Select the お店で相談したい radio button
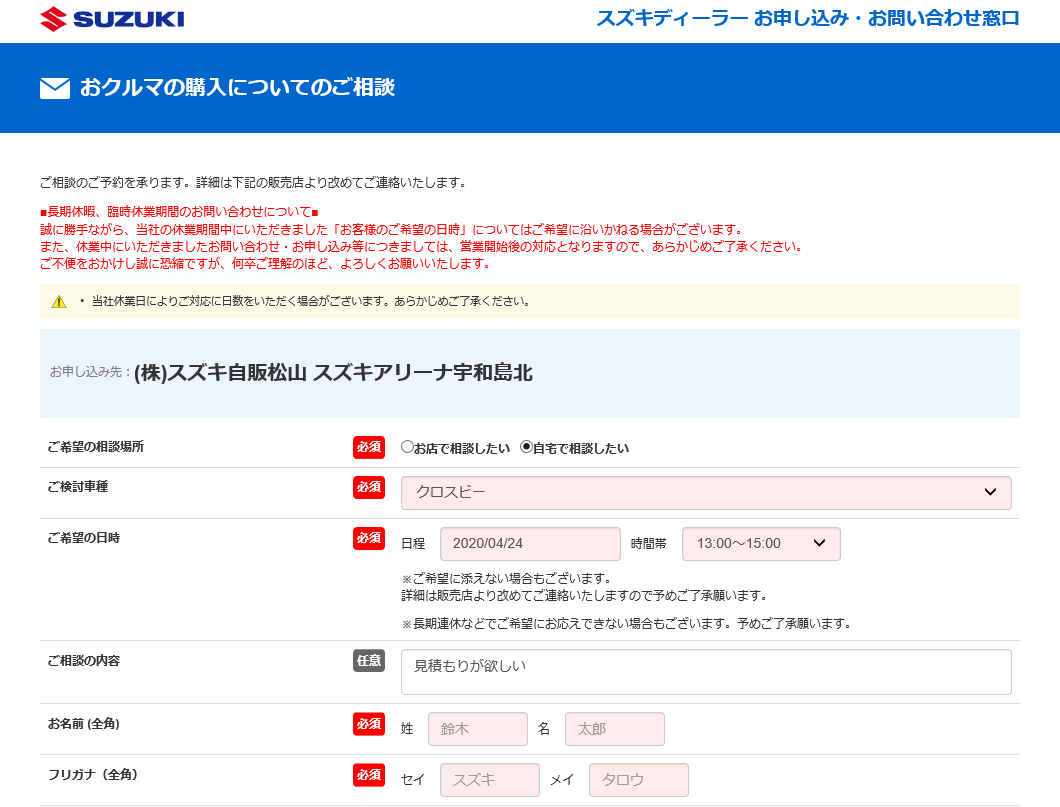This screenshot has height=807, width=1060. coord(407,447)
